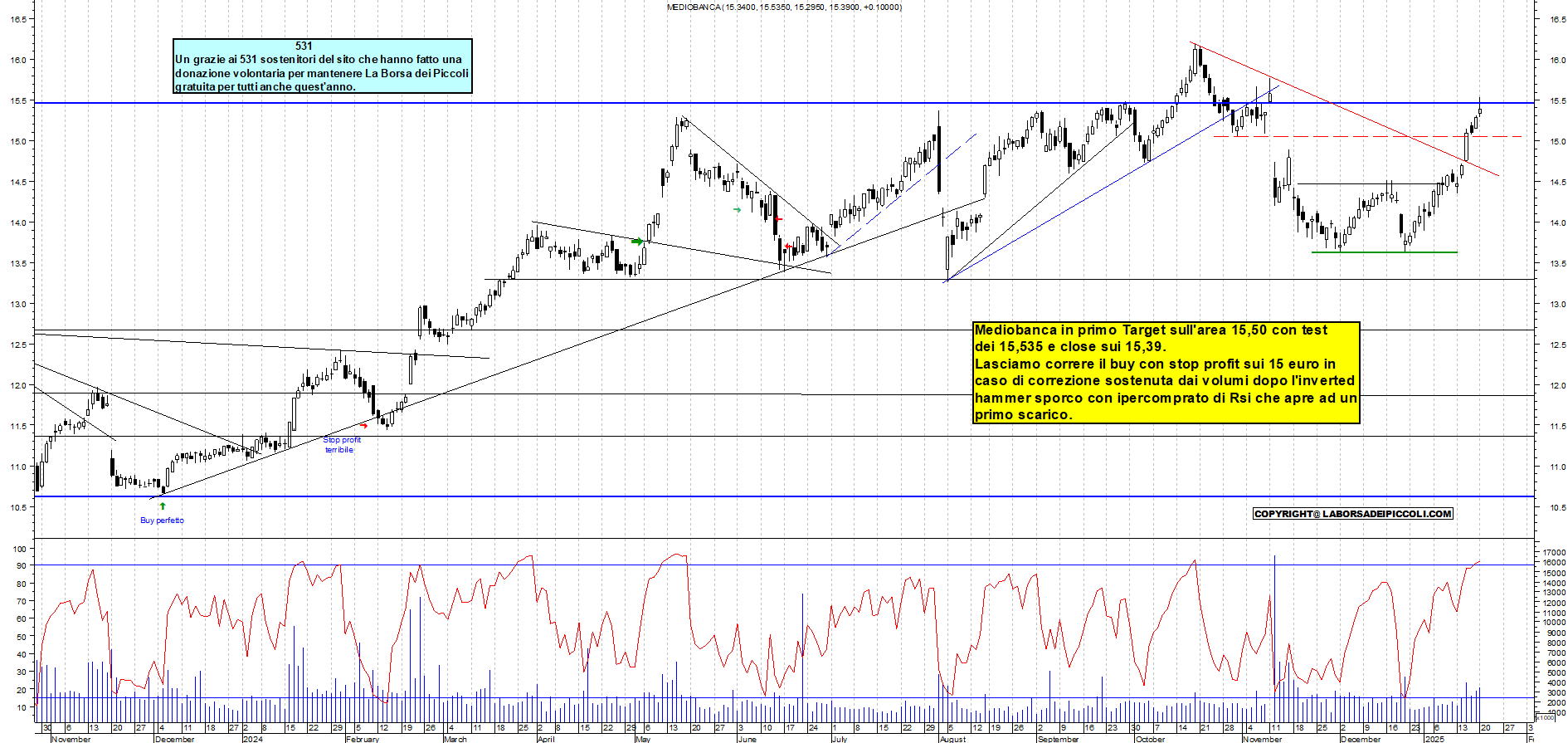Click the 'February' month label on time axis
Screen dimensions: 1568x743
362,739
